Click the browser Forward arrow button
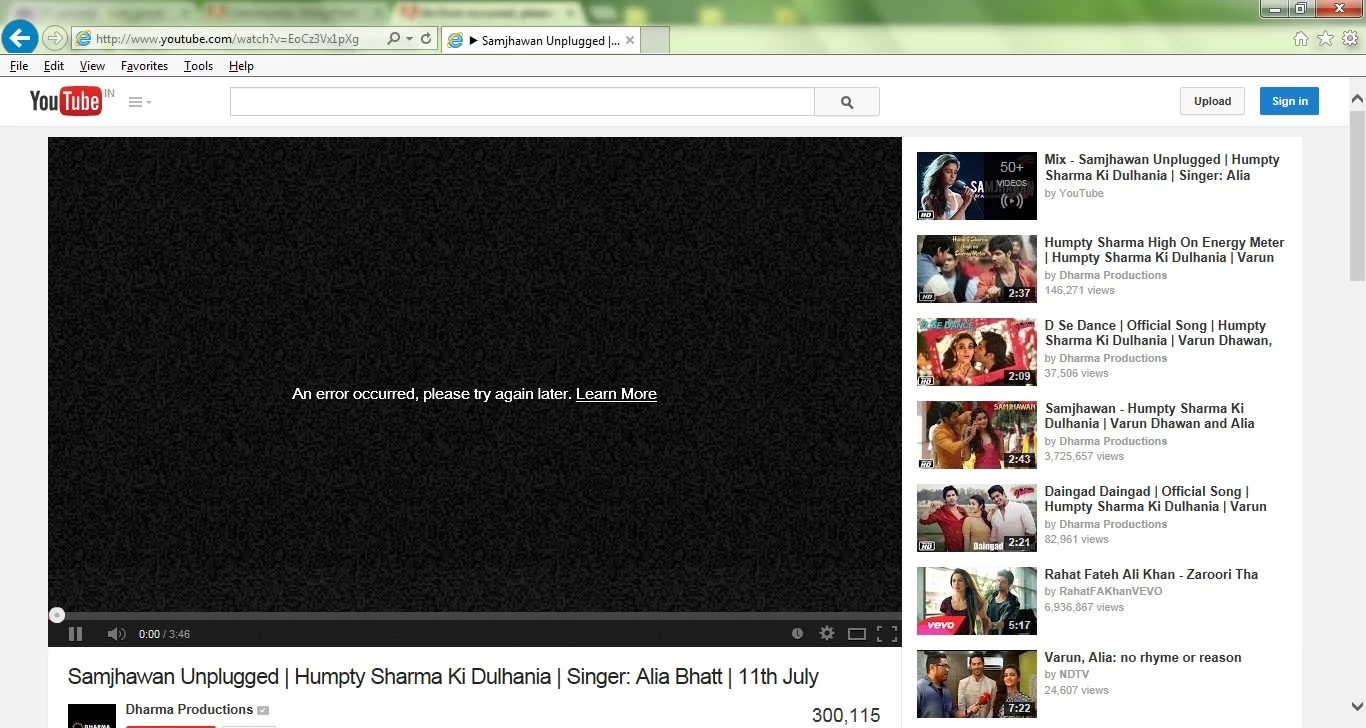 [x=55, y=39]
